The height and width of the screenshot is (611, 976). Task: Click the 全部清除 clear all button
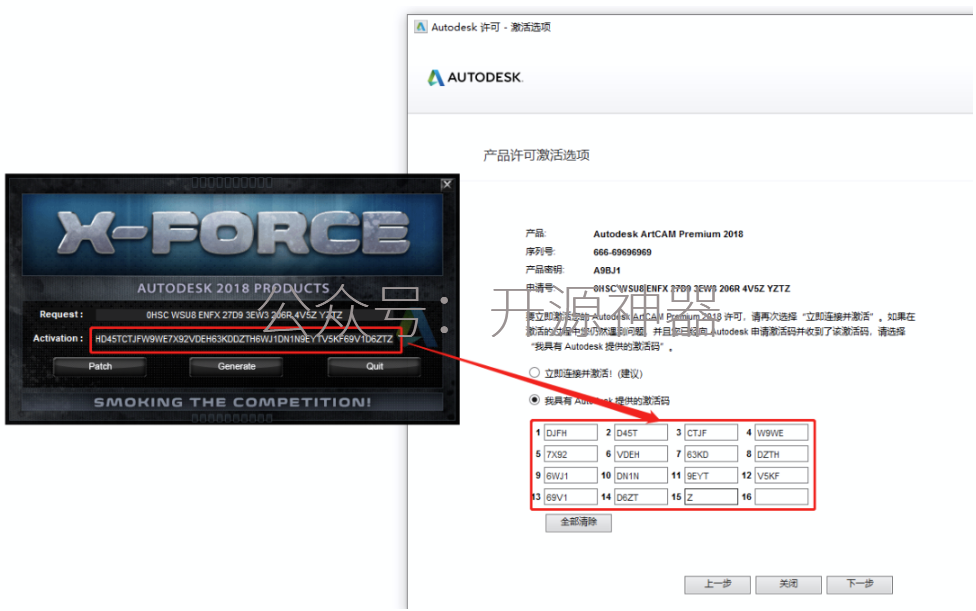(578, 522)
